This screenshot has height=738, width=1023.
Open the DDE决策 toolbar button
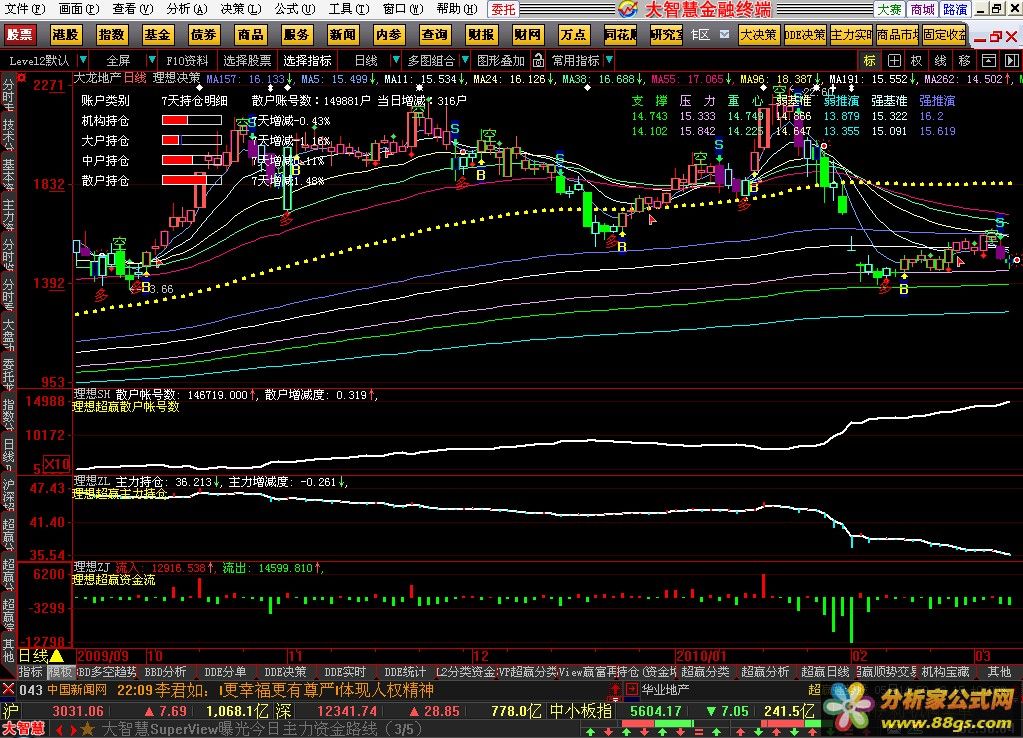point(804,35)
